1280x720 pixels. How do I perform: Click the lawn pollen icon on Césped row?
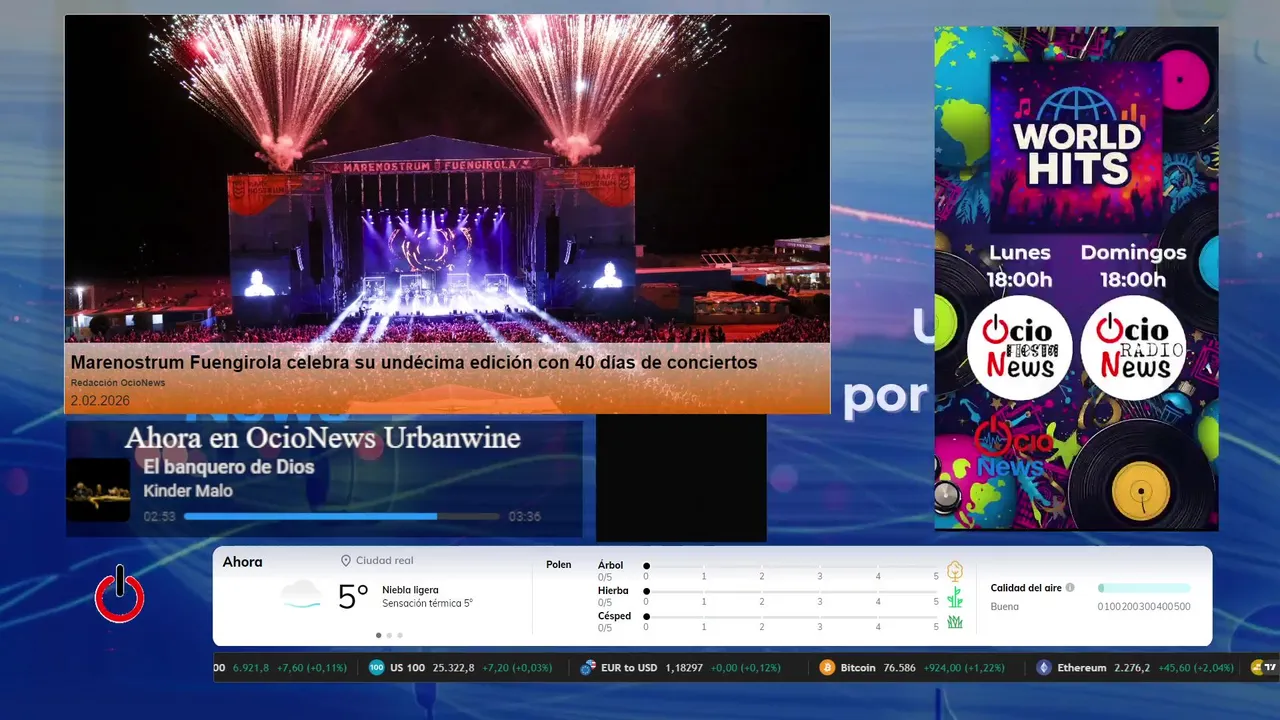pyautogui.click(x=955, y=622)
